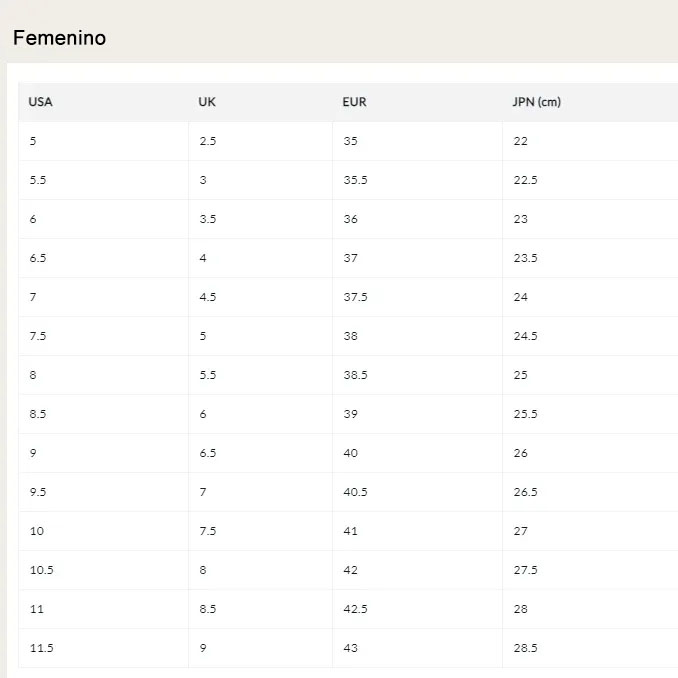Click UK size 4.5 cell
Screen dimensions: 678x678
260,297
